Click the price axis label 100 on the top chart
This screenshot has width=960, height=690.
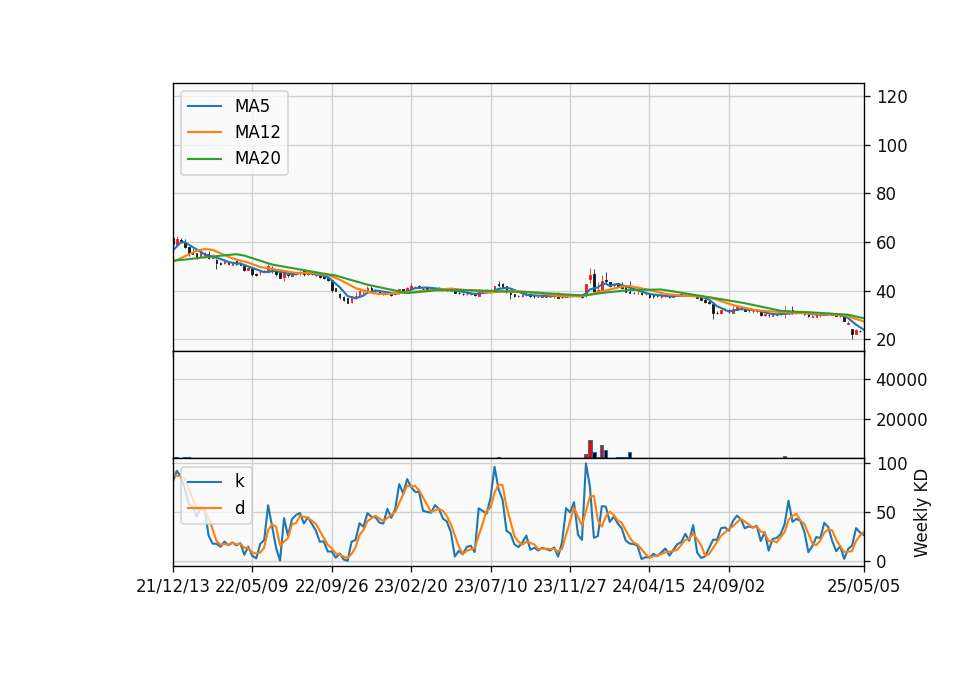pyautogui.click(x=892, y=146)
